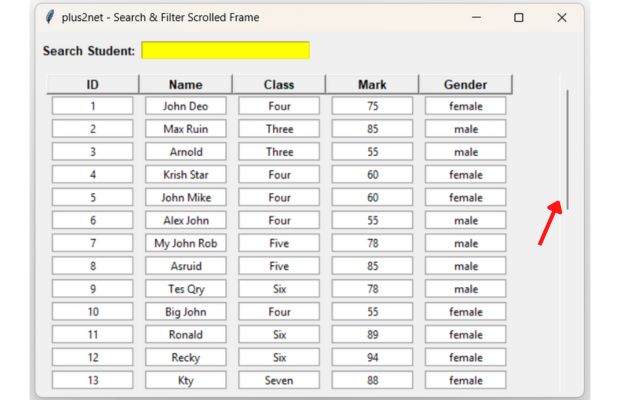Click the ID cell containing 12

(93, 357)
